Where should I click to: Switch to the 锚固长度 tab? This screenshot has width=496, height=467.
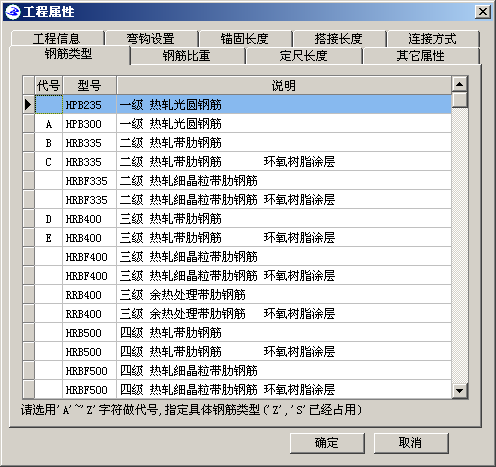(x=245, y=39)
